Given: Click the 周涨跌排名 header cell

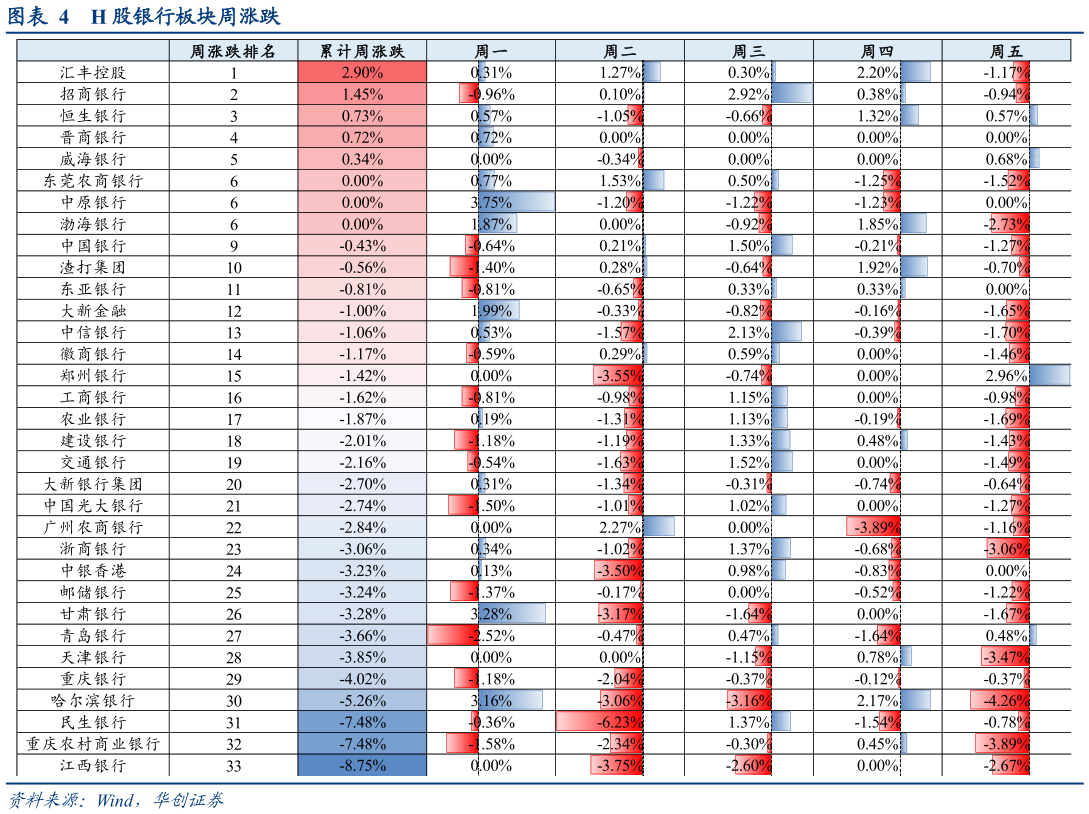Looking at the screenshot, I should pos(233,51).
